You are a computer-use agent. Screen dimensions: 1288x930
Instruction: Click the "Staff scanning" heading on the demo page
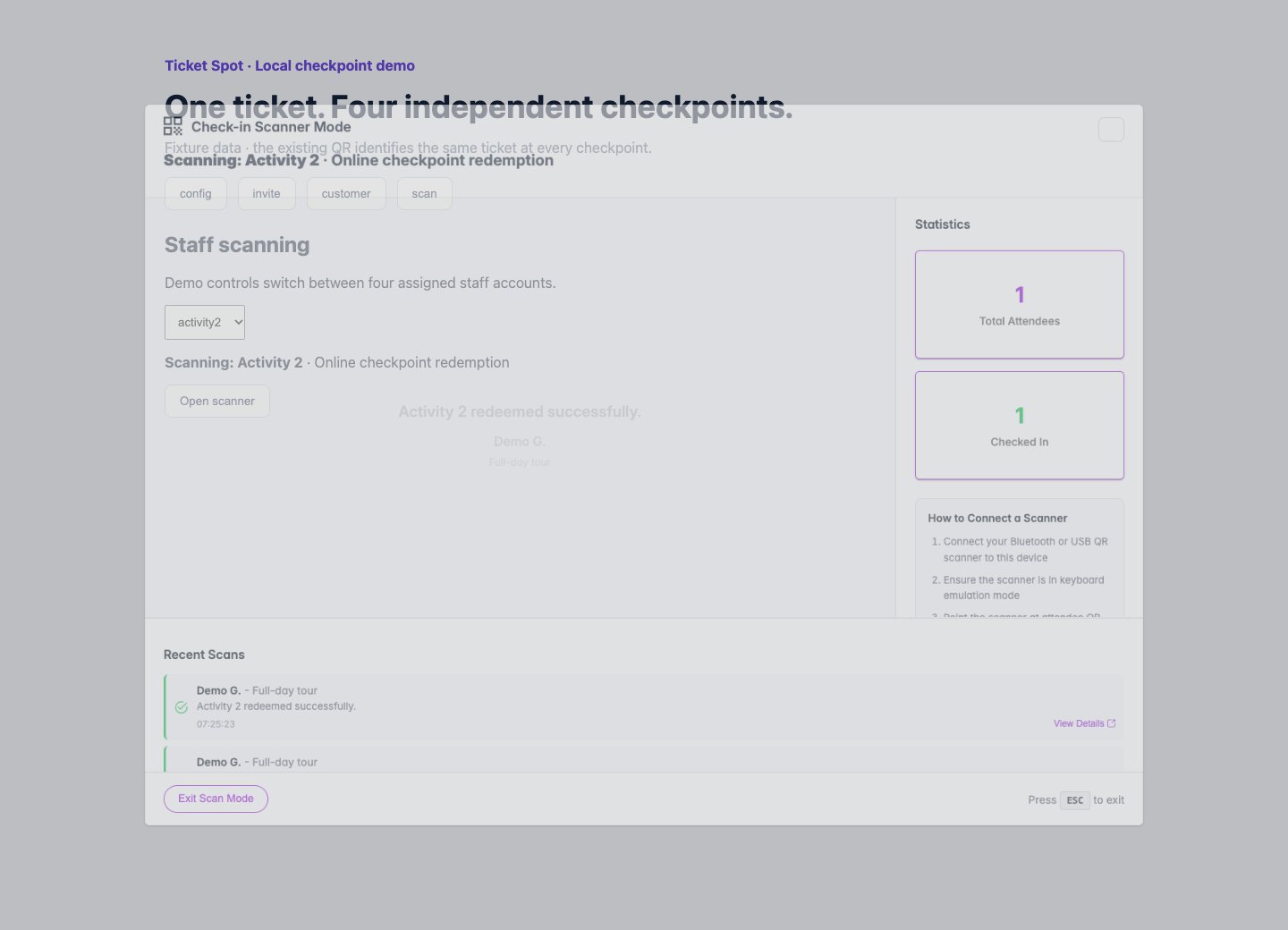(237, 245)
